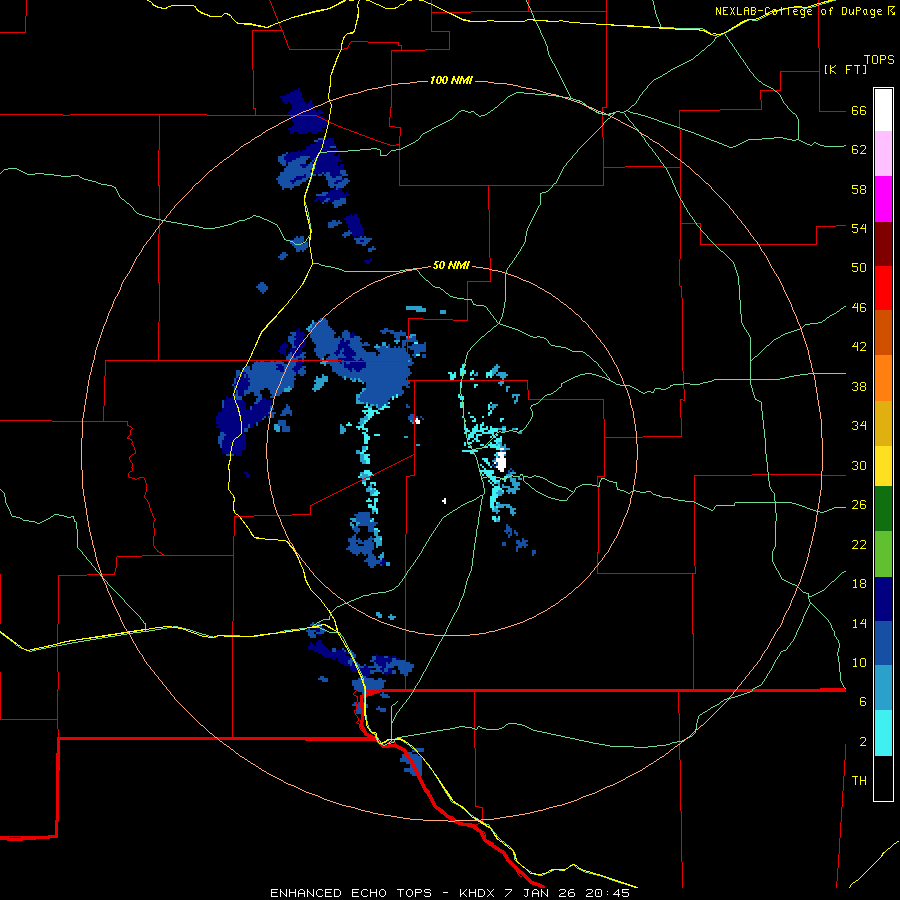Click the "TOPS" legend heading
Viewport: 900px width, 900px height.
coord(879,60)
